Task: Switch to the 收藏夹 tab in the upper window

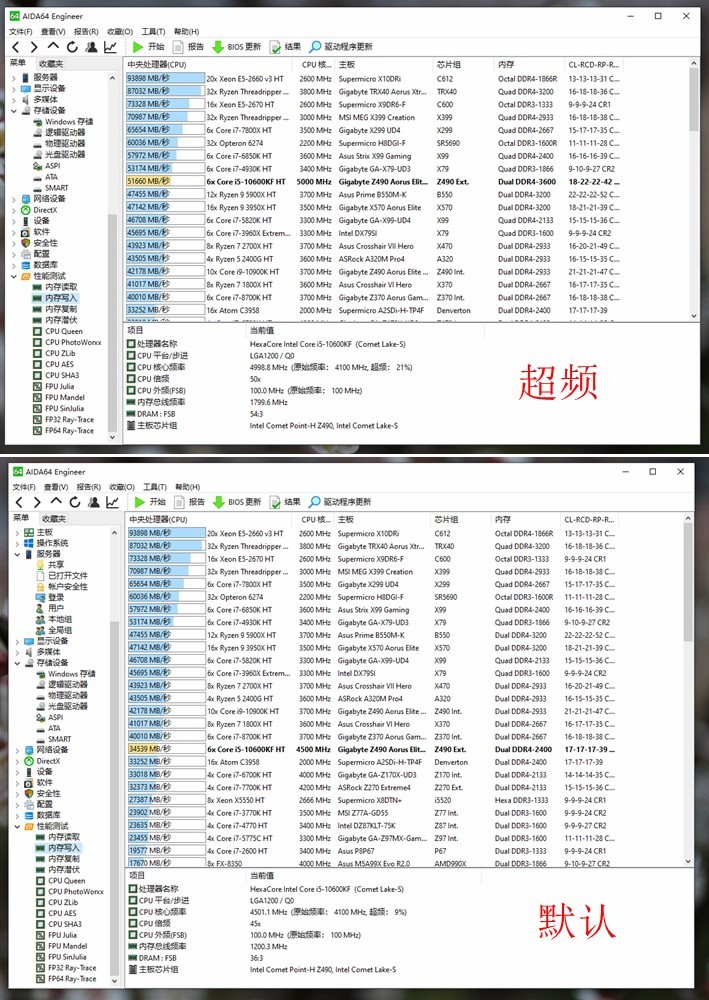Action: click(x=51, y=64)
